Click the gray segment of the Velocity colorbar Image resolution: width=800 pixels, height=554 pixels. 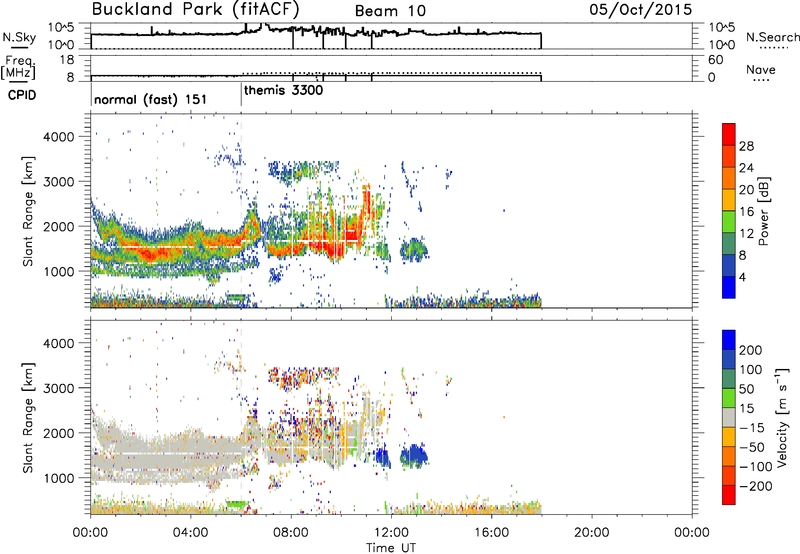coord(729,417)
